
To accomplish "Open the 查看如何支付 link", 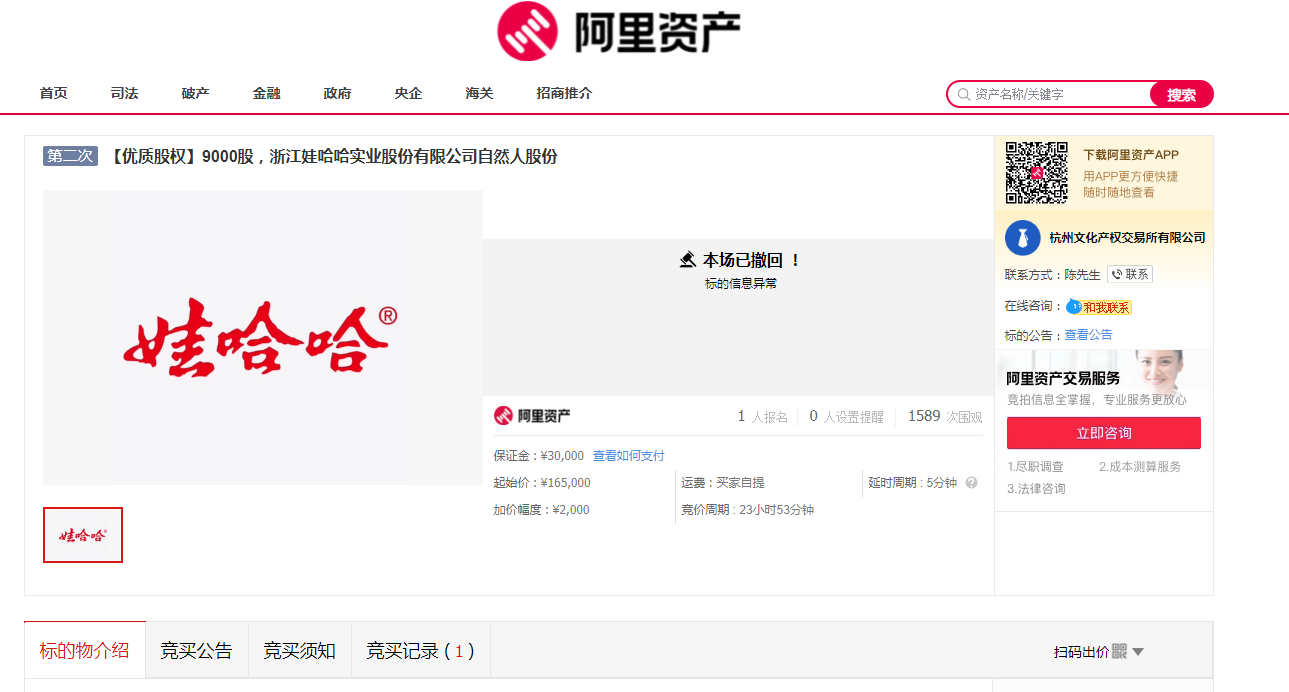I will [628, 456].
